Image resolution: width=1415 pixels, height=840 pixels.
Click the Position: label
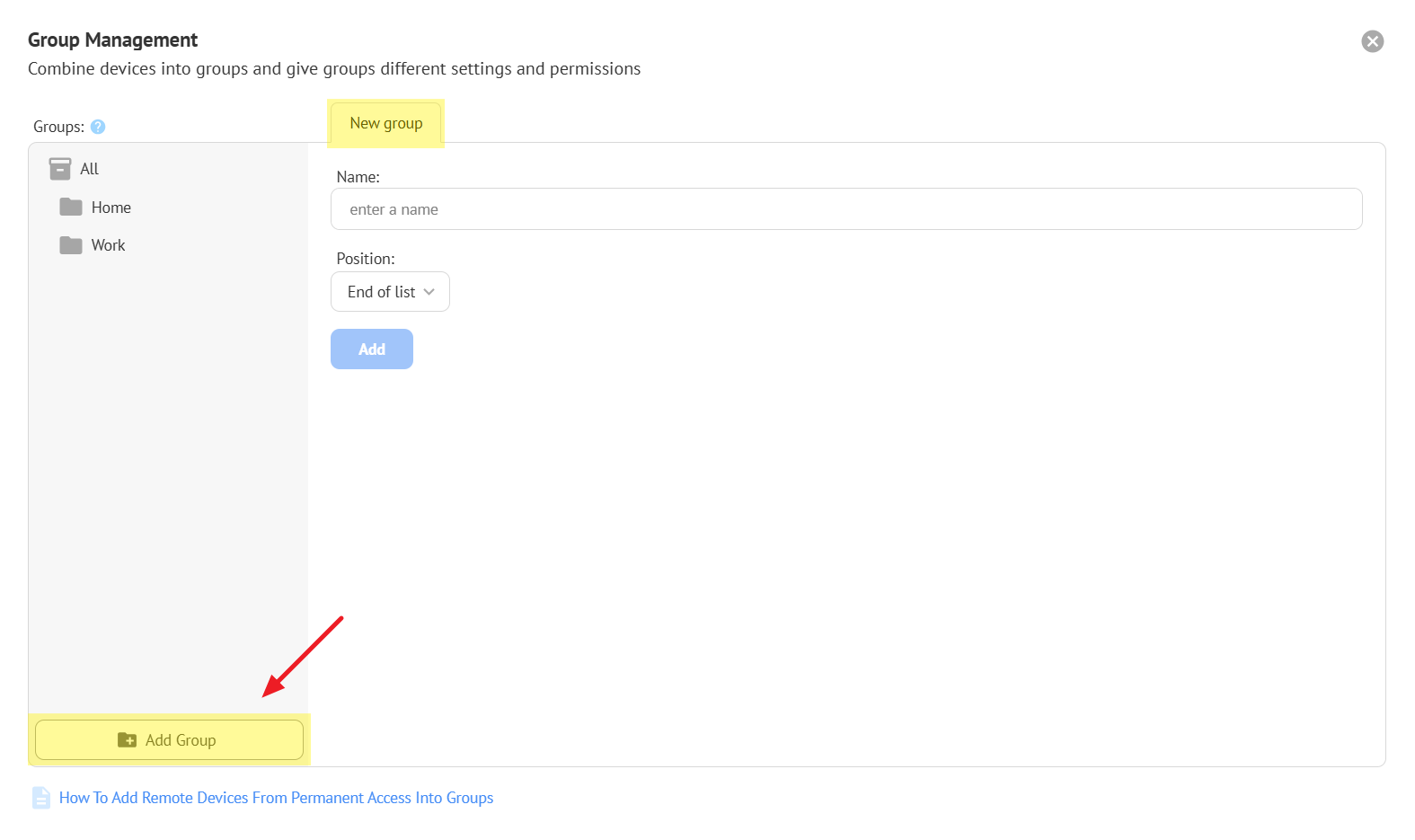pos(365,259)
